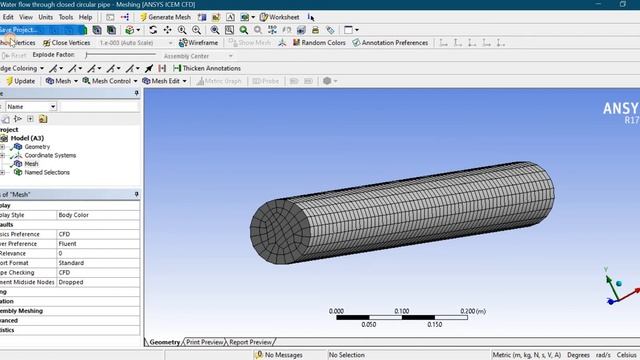This screenshot has height=360, width=640.
Task: Click the yellow folder icon in outline toolbar
Action: click(x=43, y=119)
